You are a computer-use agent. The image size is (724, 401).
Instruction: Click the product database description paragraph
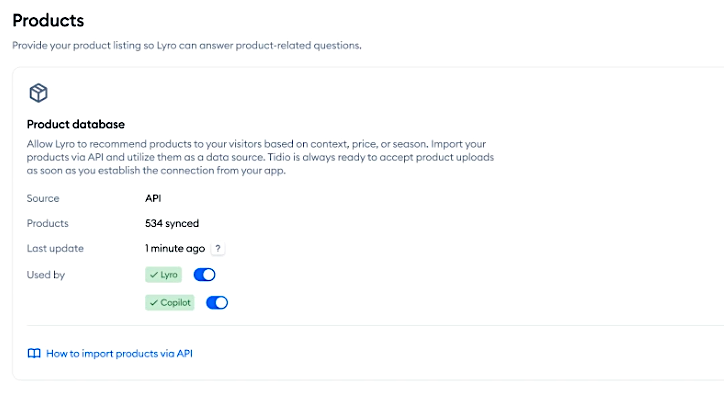point(260,157)
